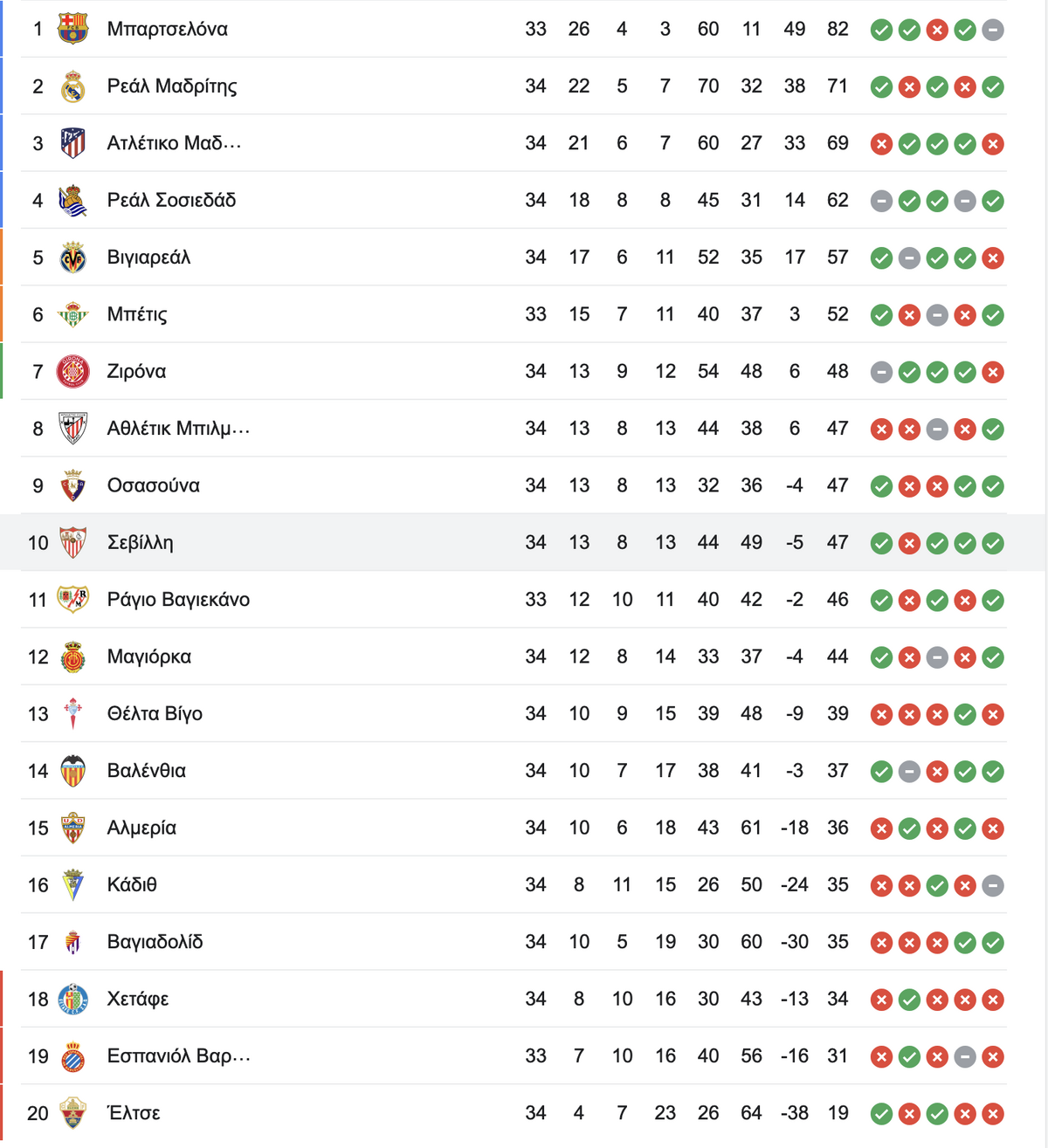Select the Οσασούνα table row
The image size is (1048, 1148).
coord(514,485)
